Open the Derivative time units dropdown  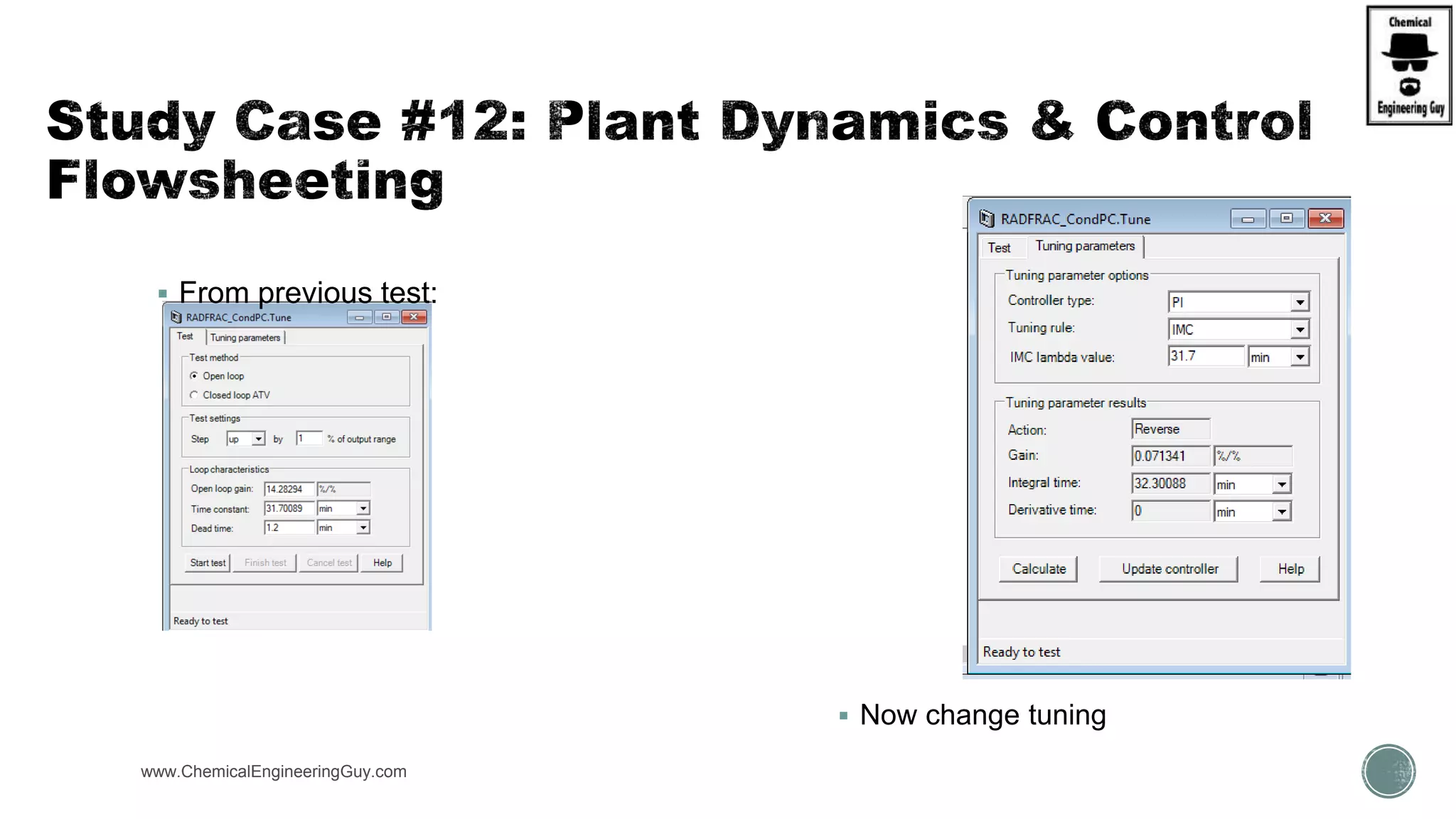click(x=1281, y=511)
